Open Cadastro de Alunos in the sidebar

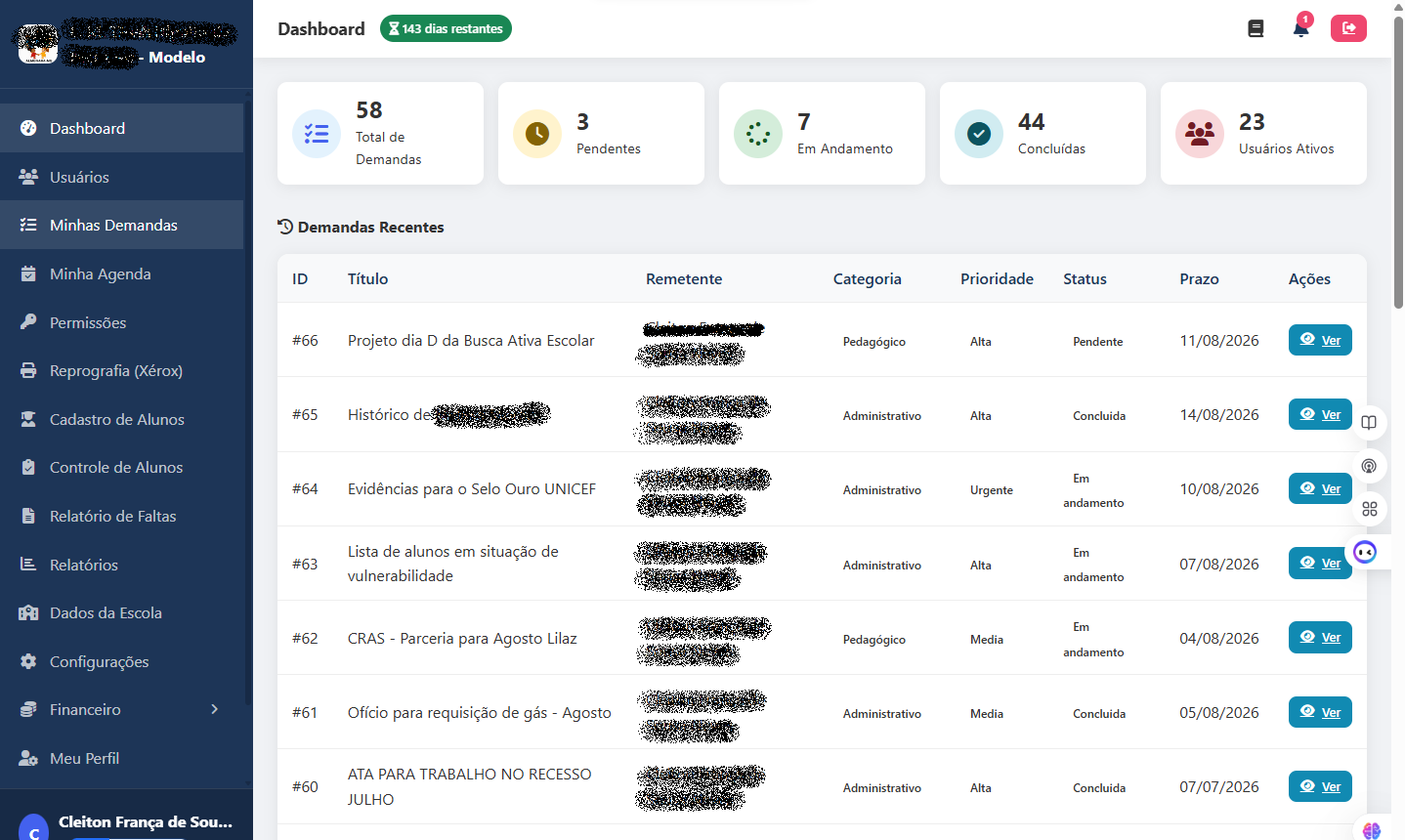(x=121, y=419)
